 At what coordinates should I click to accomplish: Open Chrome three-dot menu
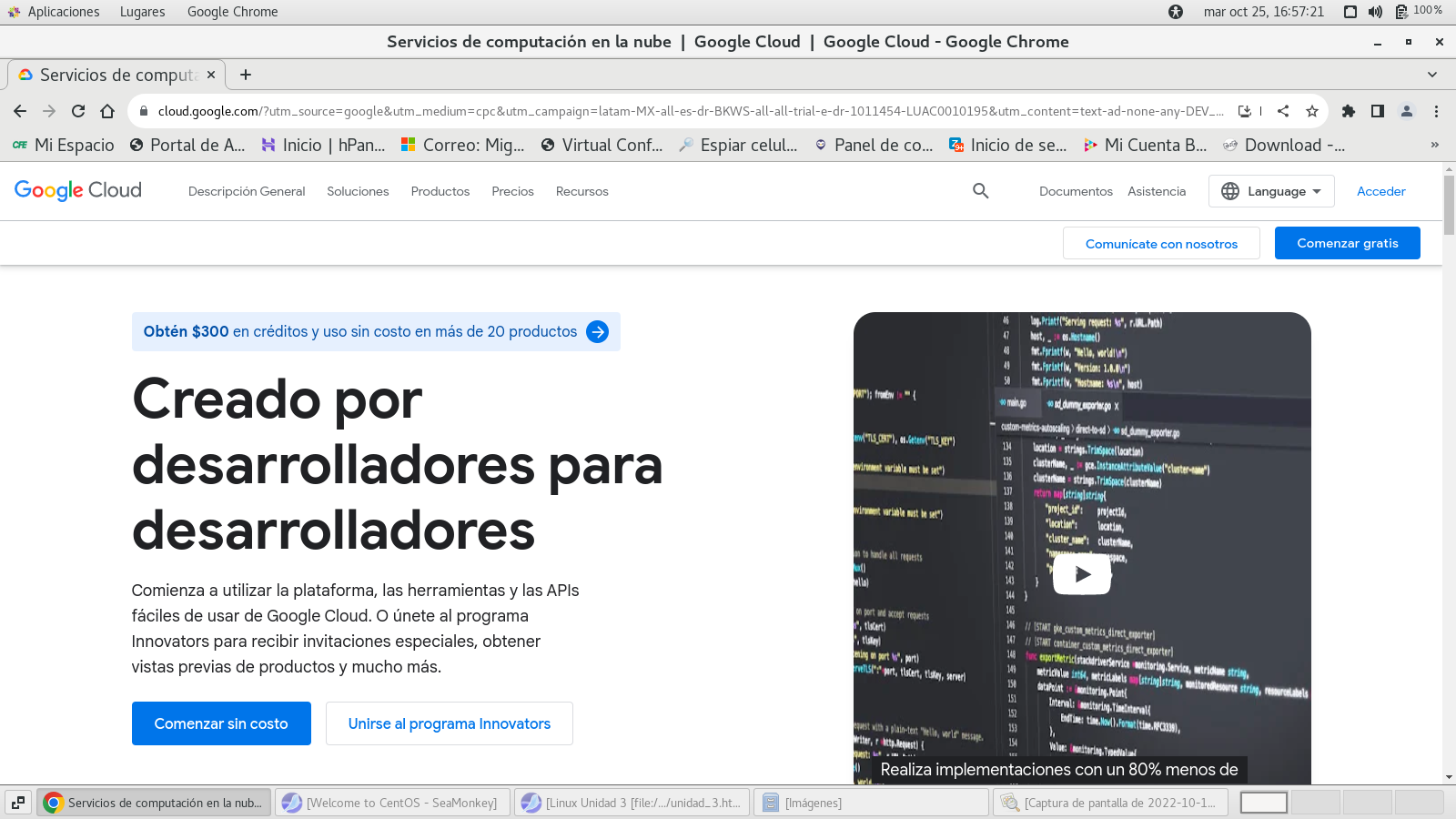pyautogui.click(x=1436, y=111)
